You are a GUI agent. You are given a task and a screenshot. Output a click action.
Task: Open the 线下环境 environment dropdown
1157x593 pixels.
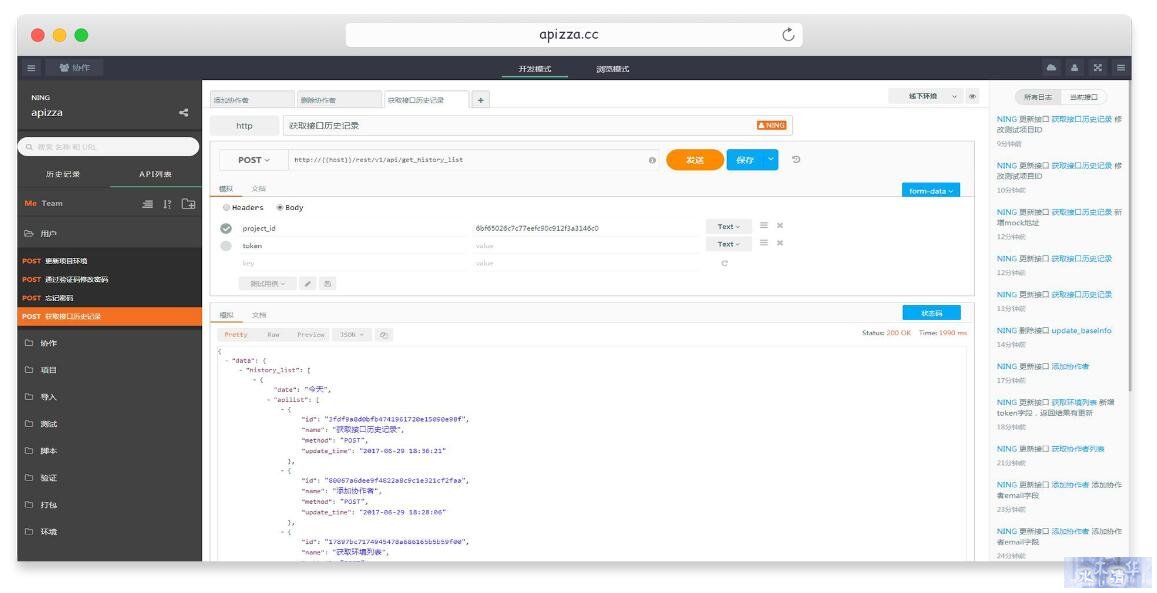pos(926,97)
